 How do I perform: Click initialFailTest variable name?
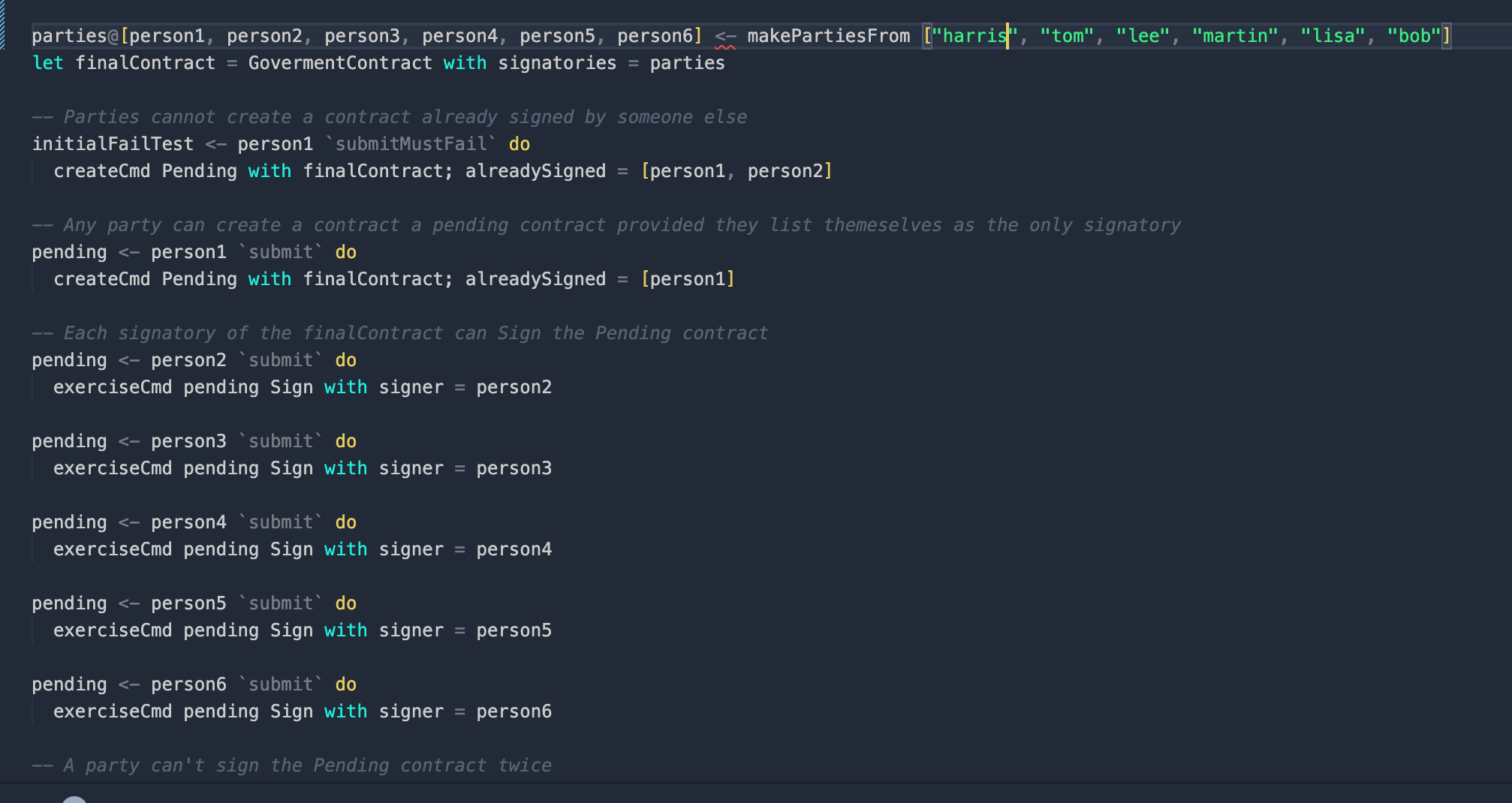[x=113, y=144]
